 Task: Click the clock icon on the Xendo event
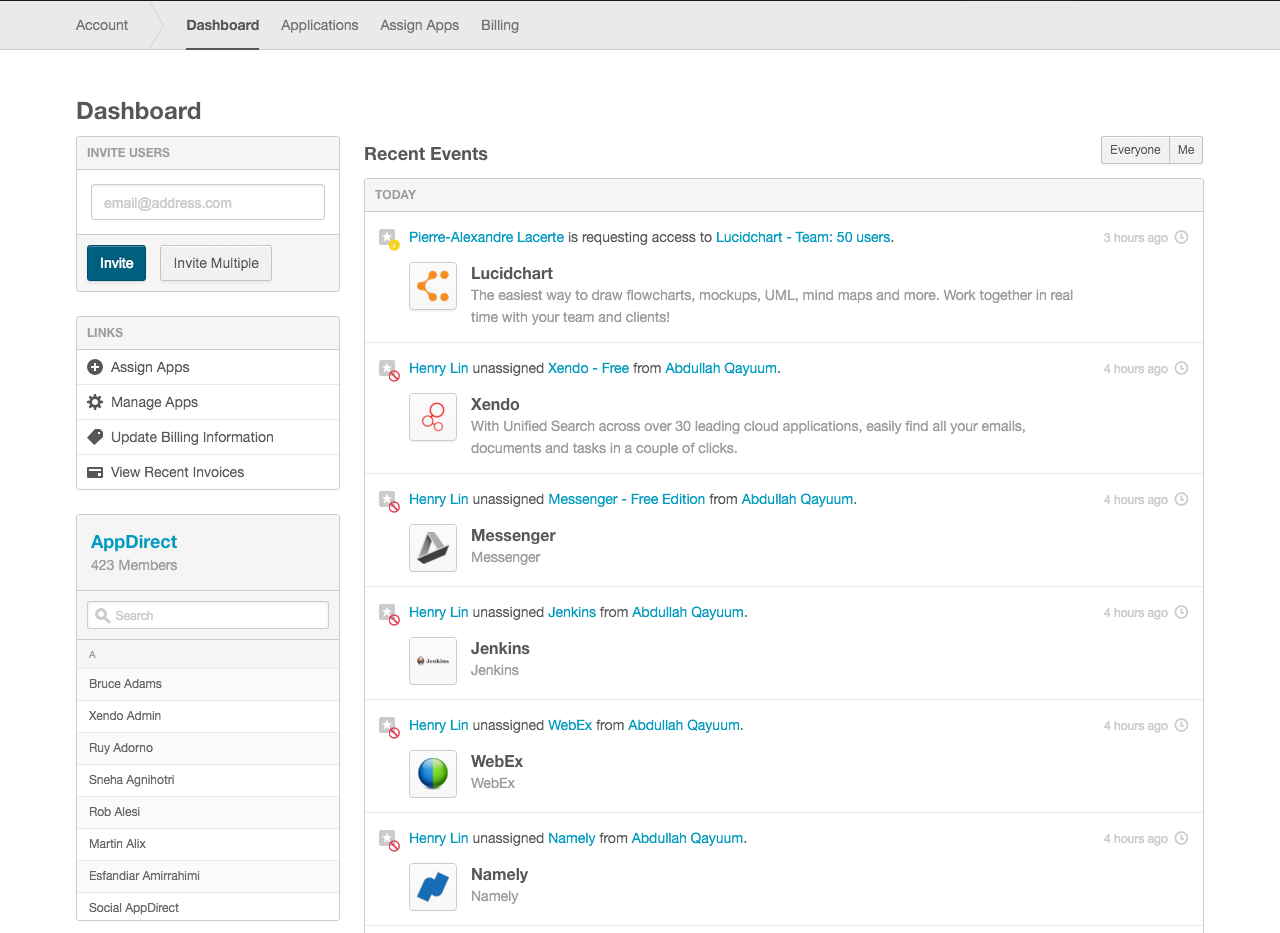tap(1181, 368)
